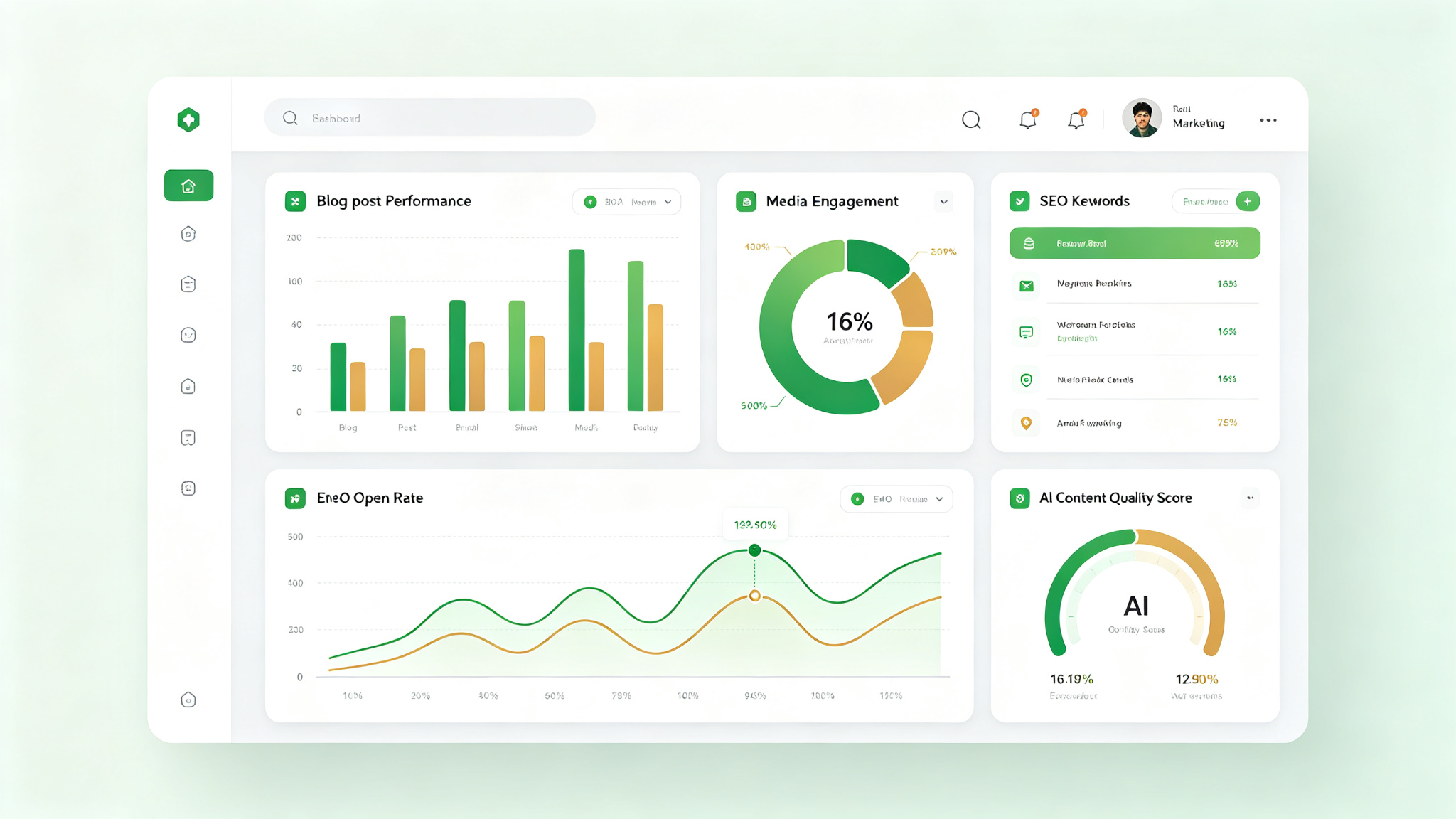Click the 400% label on the donut chart

[x=757, y=247]
